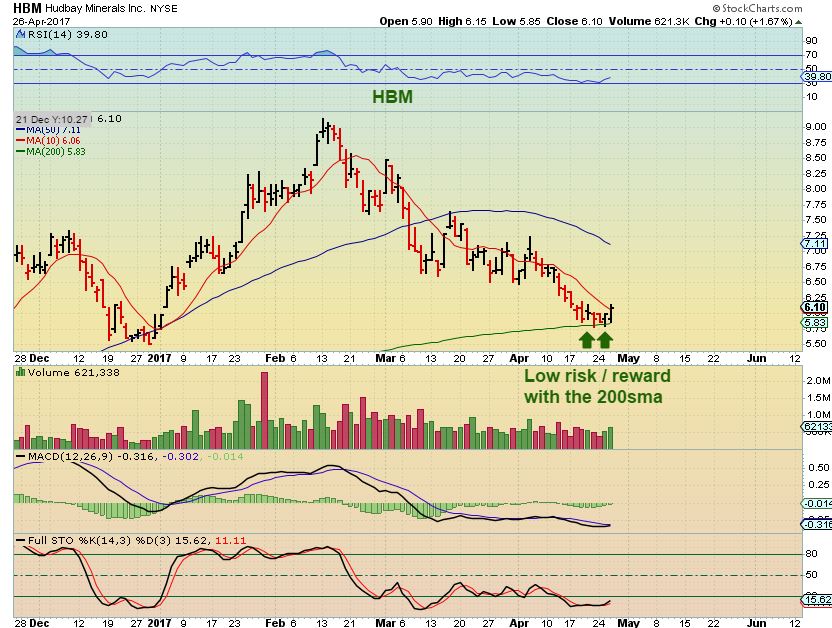Click the 70 level label in RSI panel
Image resolution: width=832 pixels, height=628 pixels.
[x=811, y=55]
